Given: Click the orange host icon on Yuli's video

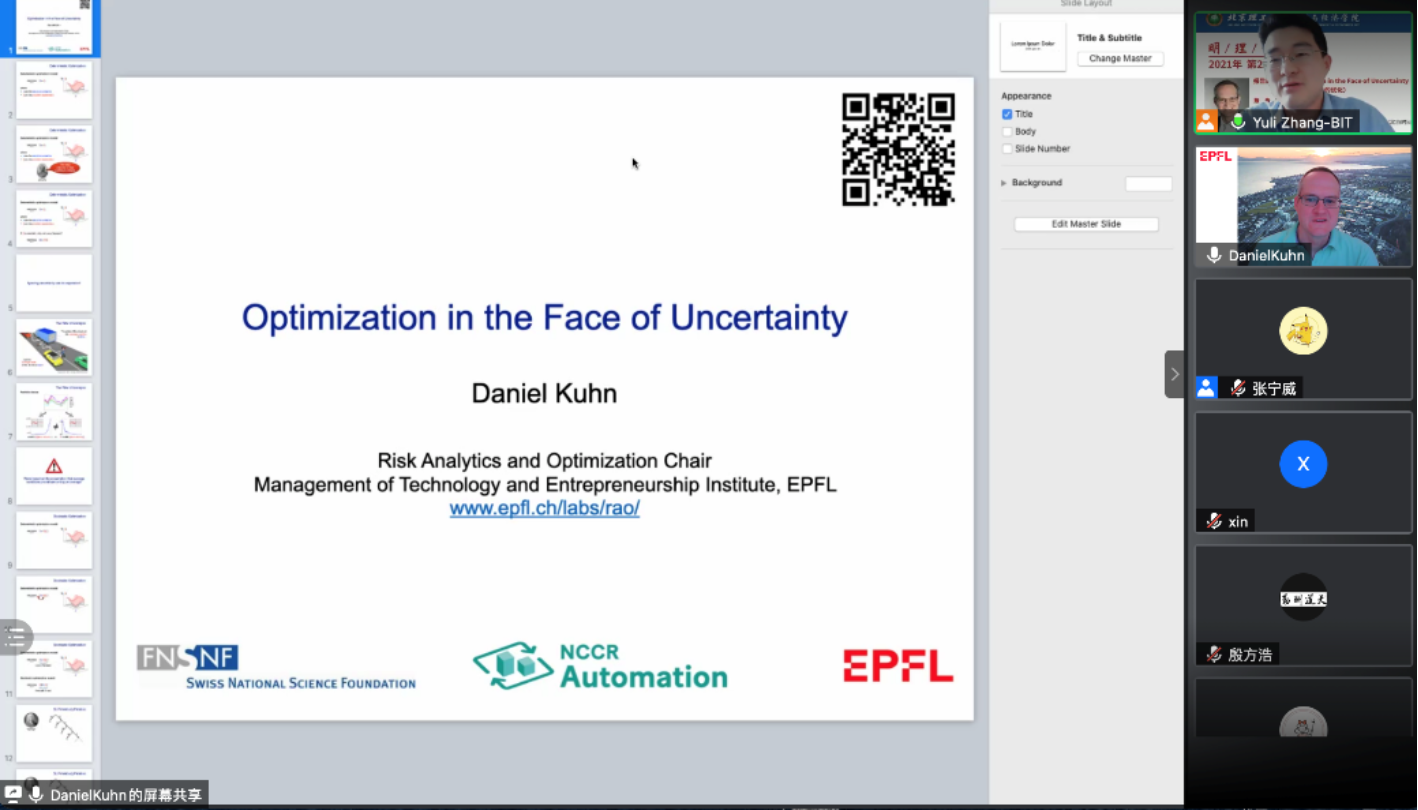Looking at the screenshot, I should (1207, 121).
